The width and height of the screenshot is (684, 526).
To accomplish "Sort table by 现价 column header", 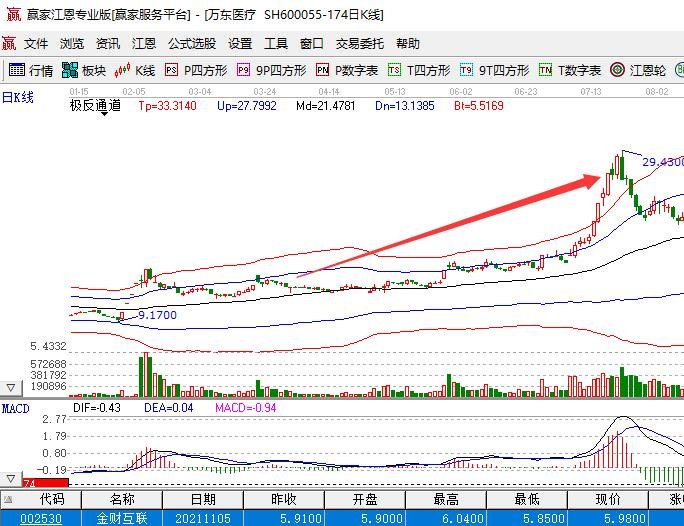I will click(x=608, y=499).
